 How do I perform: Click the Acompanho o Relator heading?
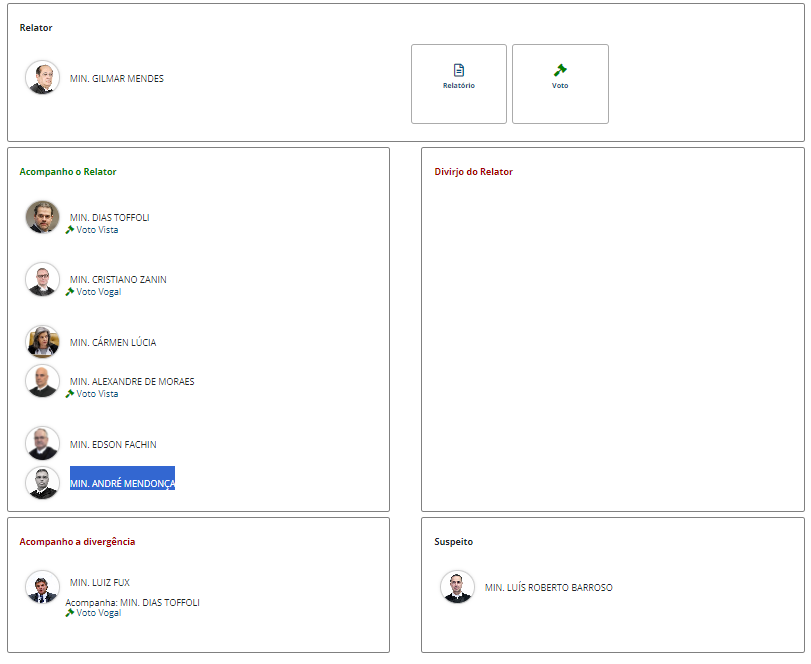tap(68, 172)
